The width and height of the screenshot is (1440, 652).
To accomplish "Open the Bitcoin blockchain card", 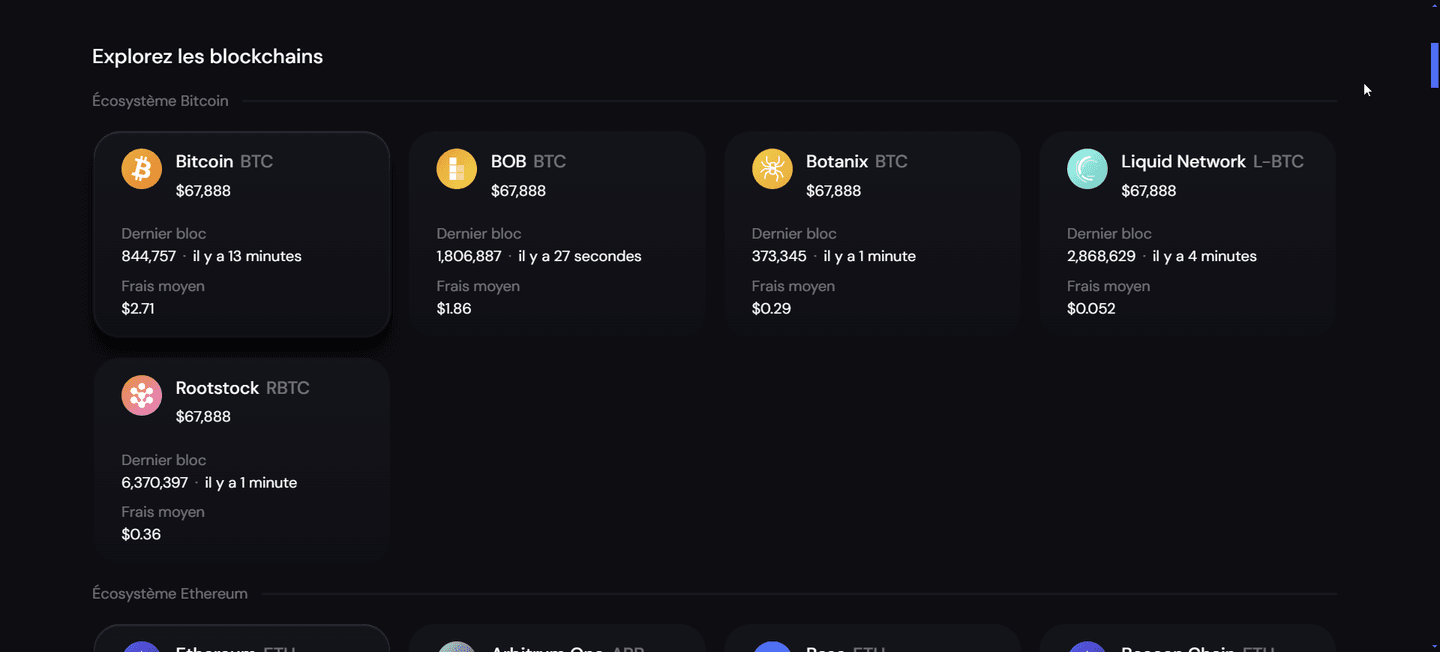I will click(x=241, y=234).
